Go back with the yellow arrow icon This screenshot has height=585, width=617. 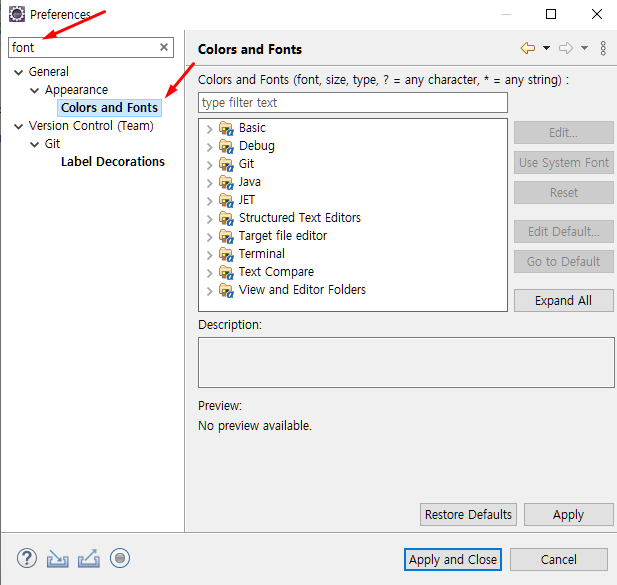pyautogui.click(x=528, y=48)
